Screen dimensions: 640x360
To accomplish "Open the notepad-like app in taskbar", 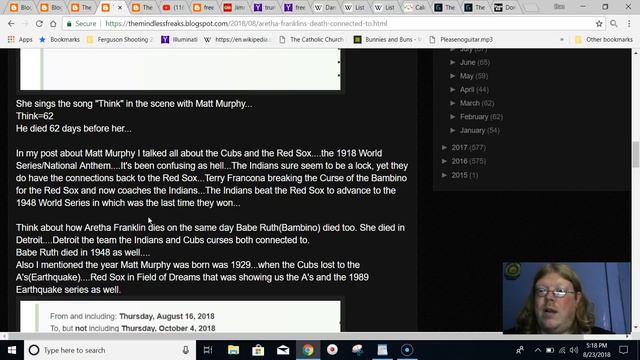I will coord(382,350).
